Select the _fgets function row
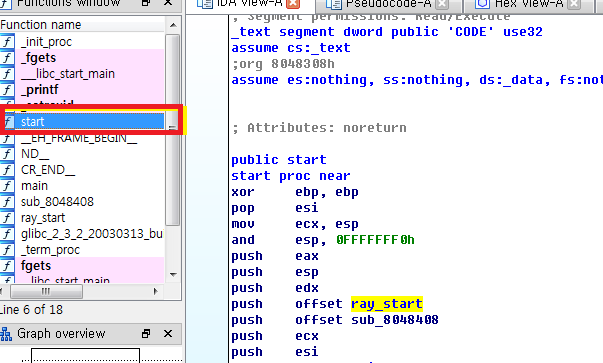This screenshot has height=363, width=603. click(82, 57)
